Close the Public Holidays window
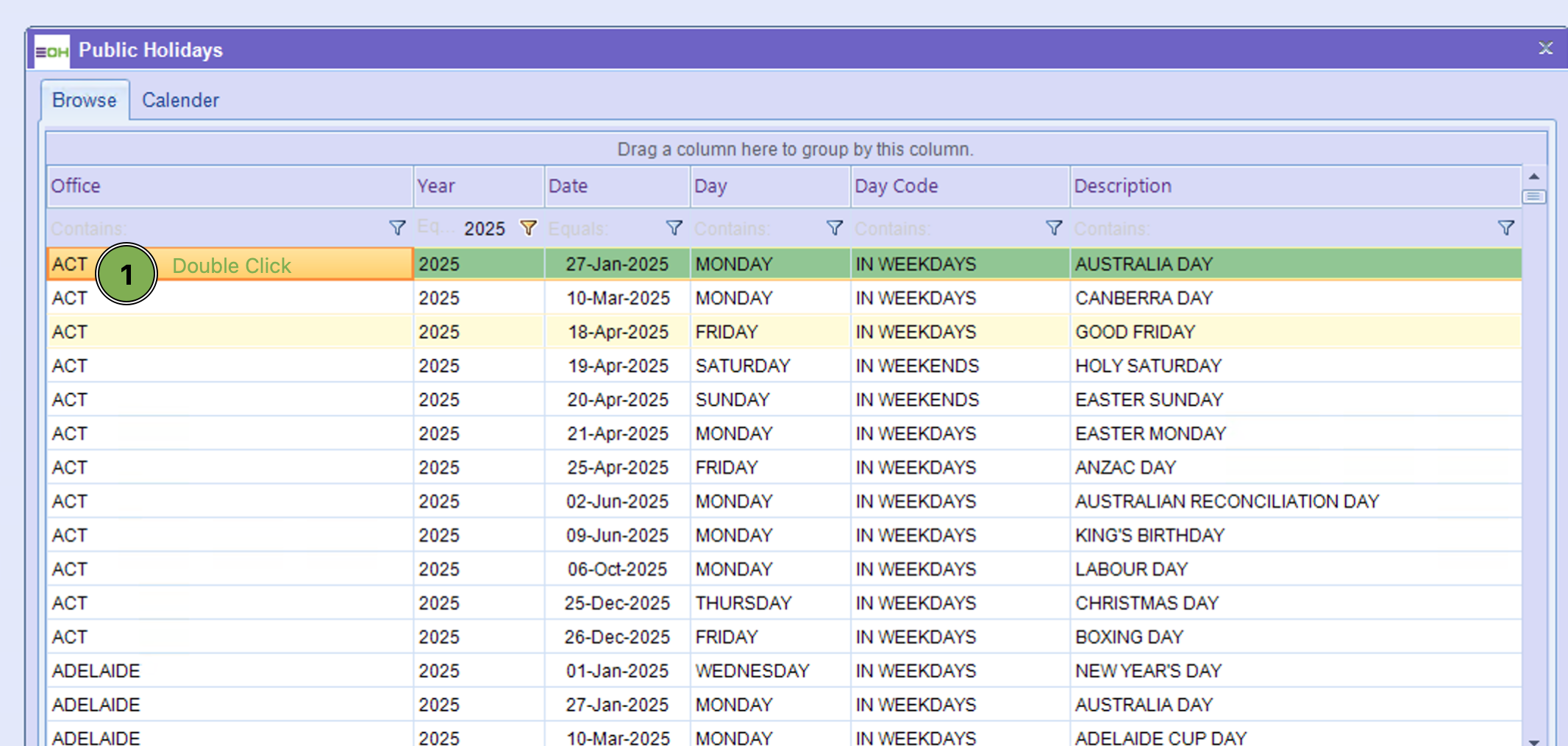 tap(1545, 49)
